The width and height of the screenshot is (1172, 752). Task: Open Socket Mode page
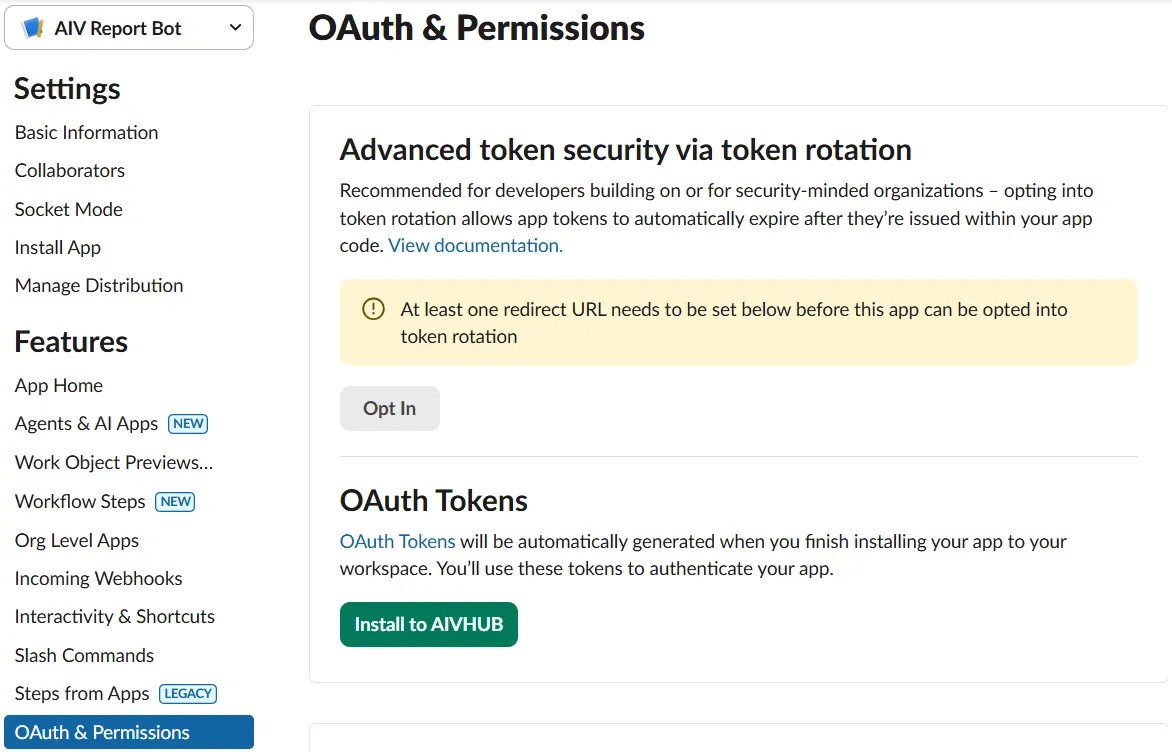click(69, 209)
